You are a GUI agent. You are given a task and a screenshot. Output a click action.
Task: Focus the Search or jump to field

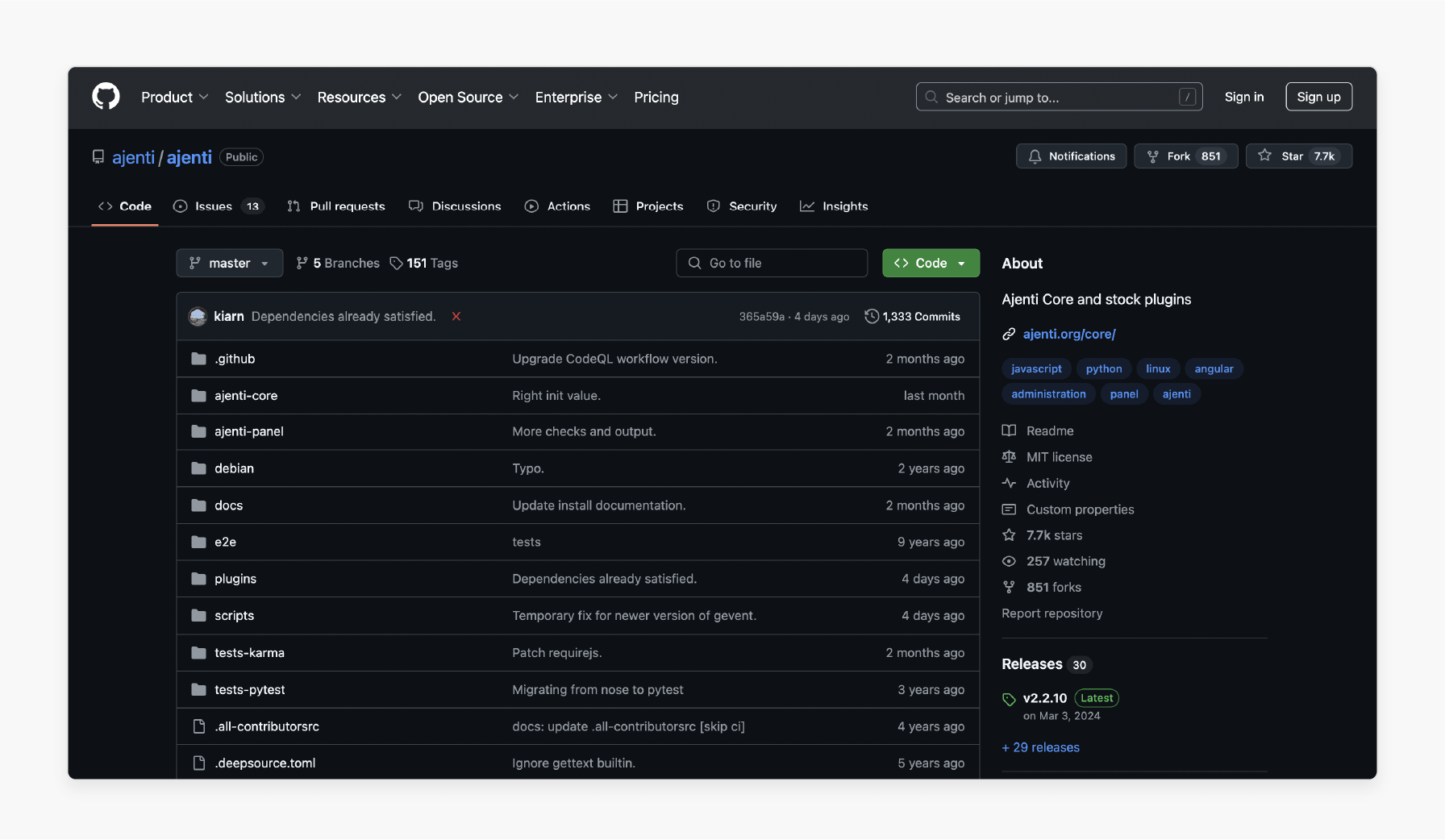point(1060,97)
